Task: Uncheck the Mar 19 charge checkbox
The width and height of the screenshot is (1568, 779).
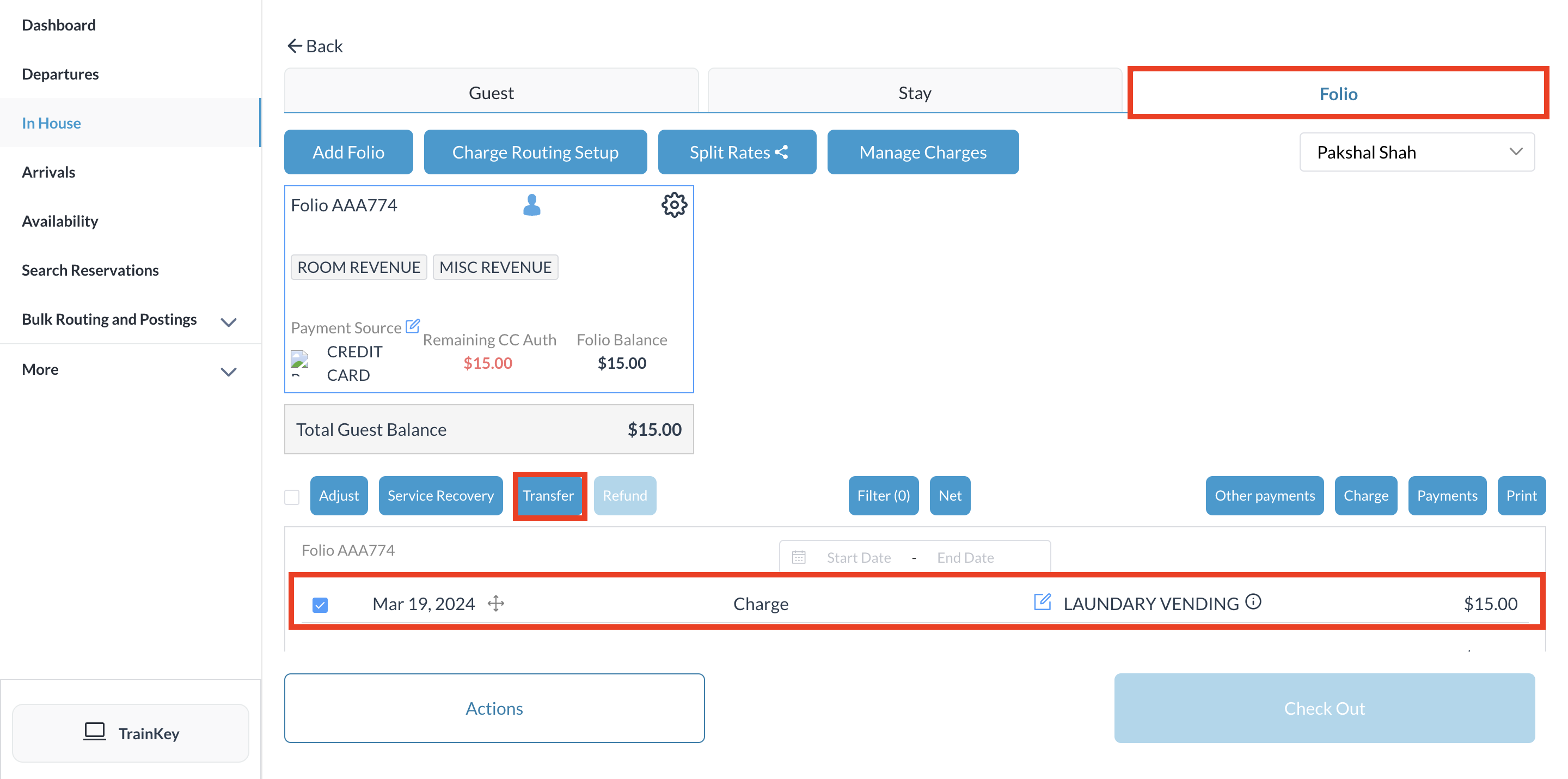Action: [x=320, y=604]
